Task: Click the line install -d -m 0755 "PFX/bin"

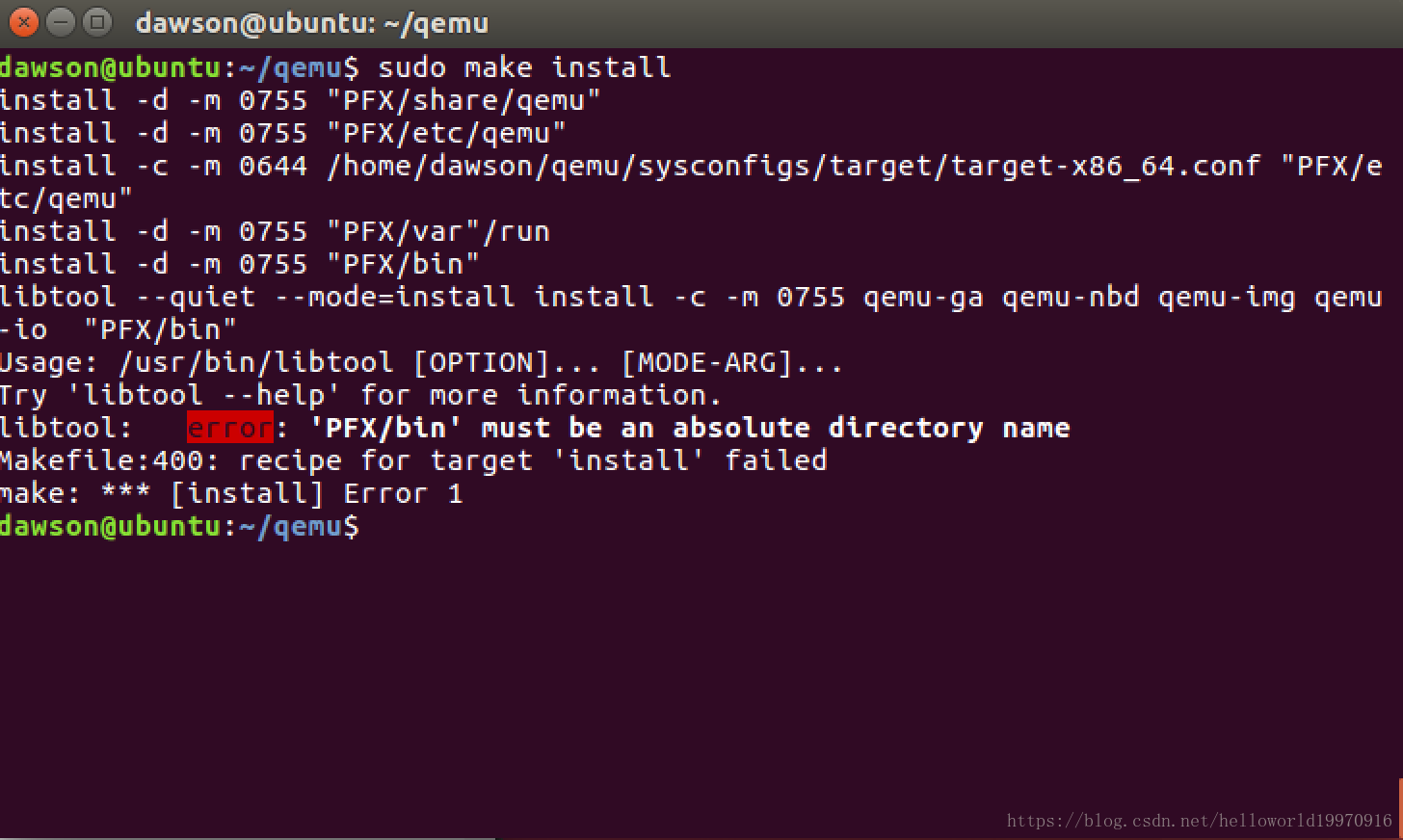Action: click(x=240, y=264)
